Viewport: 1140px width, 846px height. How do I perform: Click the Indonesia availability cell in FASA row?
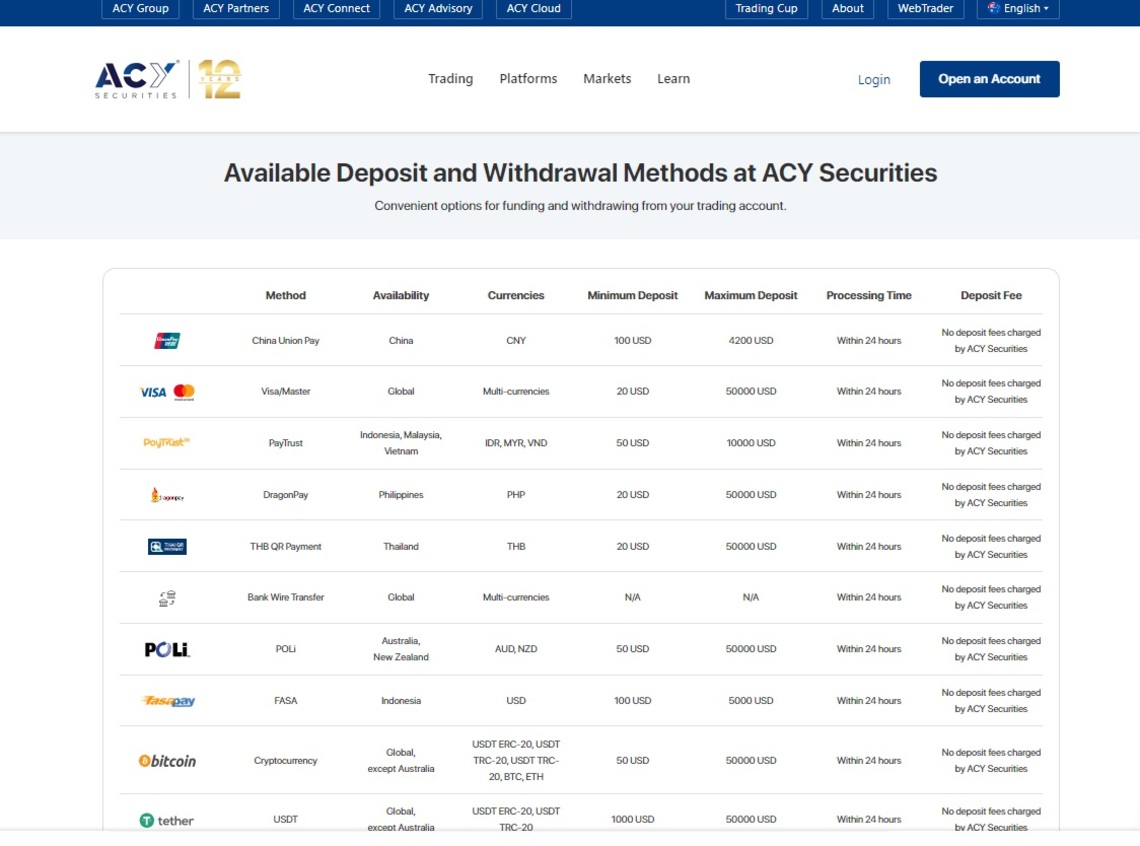tap(401, 701)
